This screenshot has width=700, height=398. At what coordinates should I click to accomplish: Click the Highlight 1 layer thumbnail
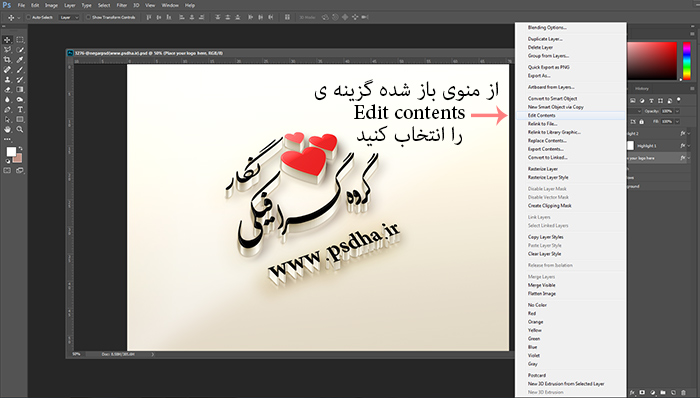(x=630, y=146)
